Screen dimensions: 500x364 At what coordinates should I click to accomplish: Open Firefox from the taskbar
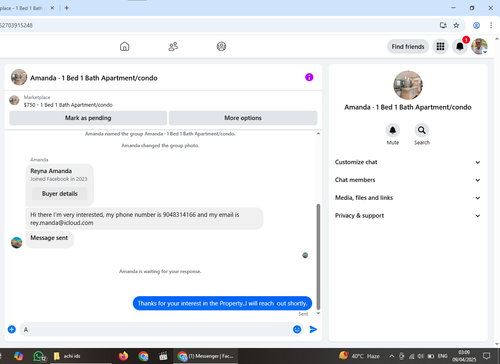click(x=123, y=356)
